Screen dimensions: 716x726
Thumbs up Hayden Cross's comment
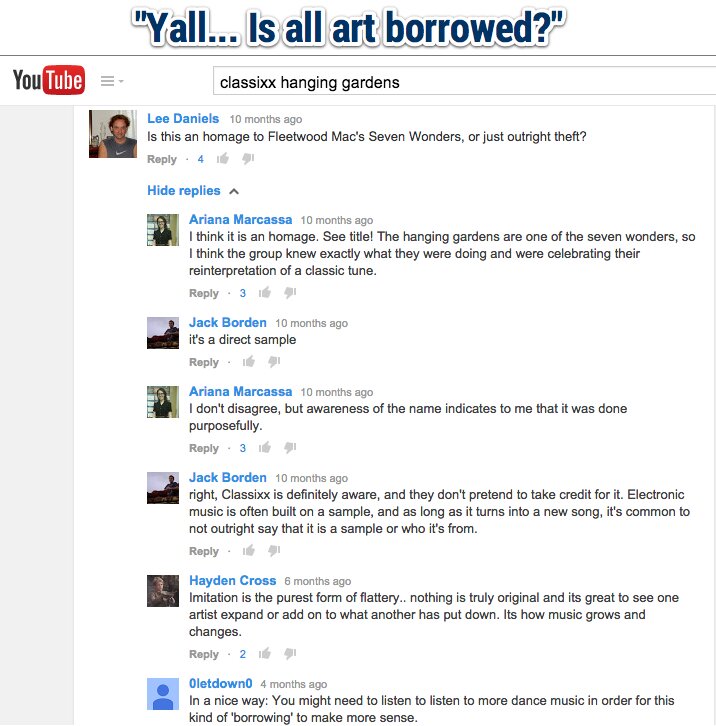[x=264, y=653]
